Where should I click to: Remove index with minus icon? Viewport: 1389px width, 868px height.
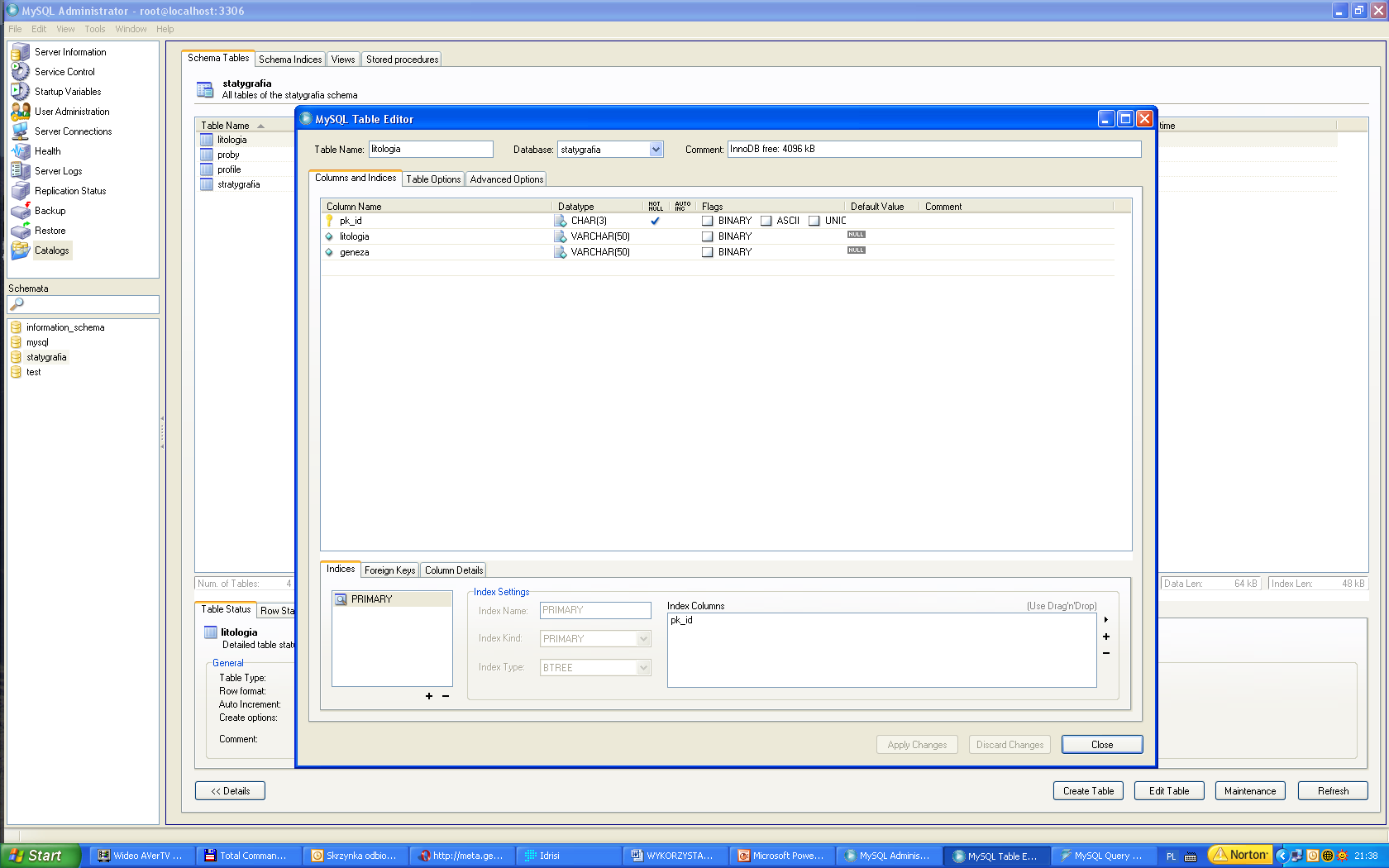pos(446,696)
